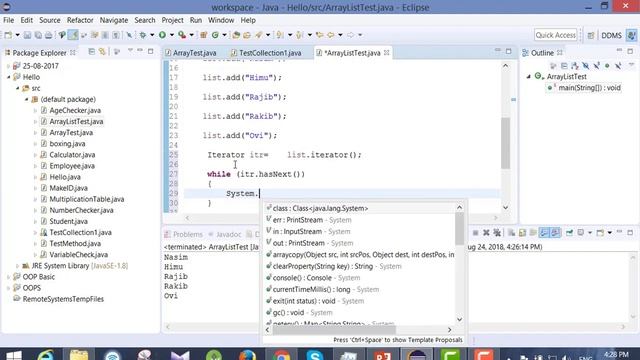Image resolution: width=640 pixels, height=360 pixels.
Task: Open the dropdown arrow next to Debug button
Action: pyautogui.click(x=152, y=35)
